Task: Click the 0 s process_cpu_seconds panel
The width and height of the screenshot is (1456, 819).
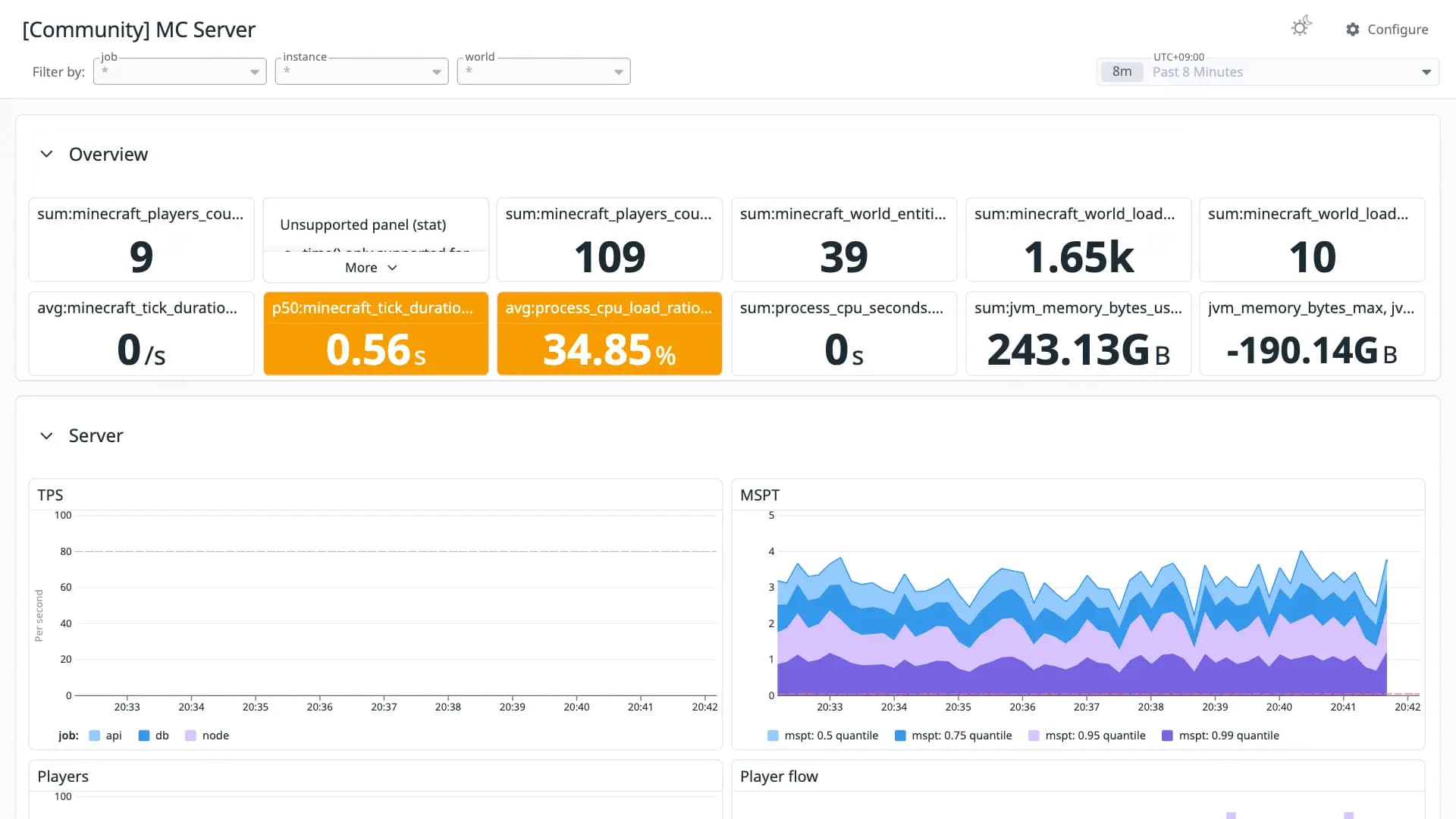Action: [x=843, y=334]
